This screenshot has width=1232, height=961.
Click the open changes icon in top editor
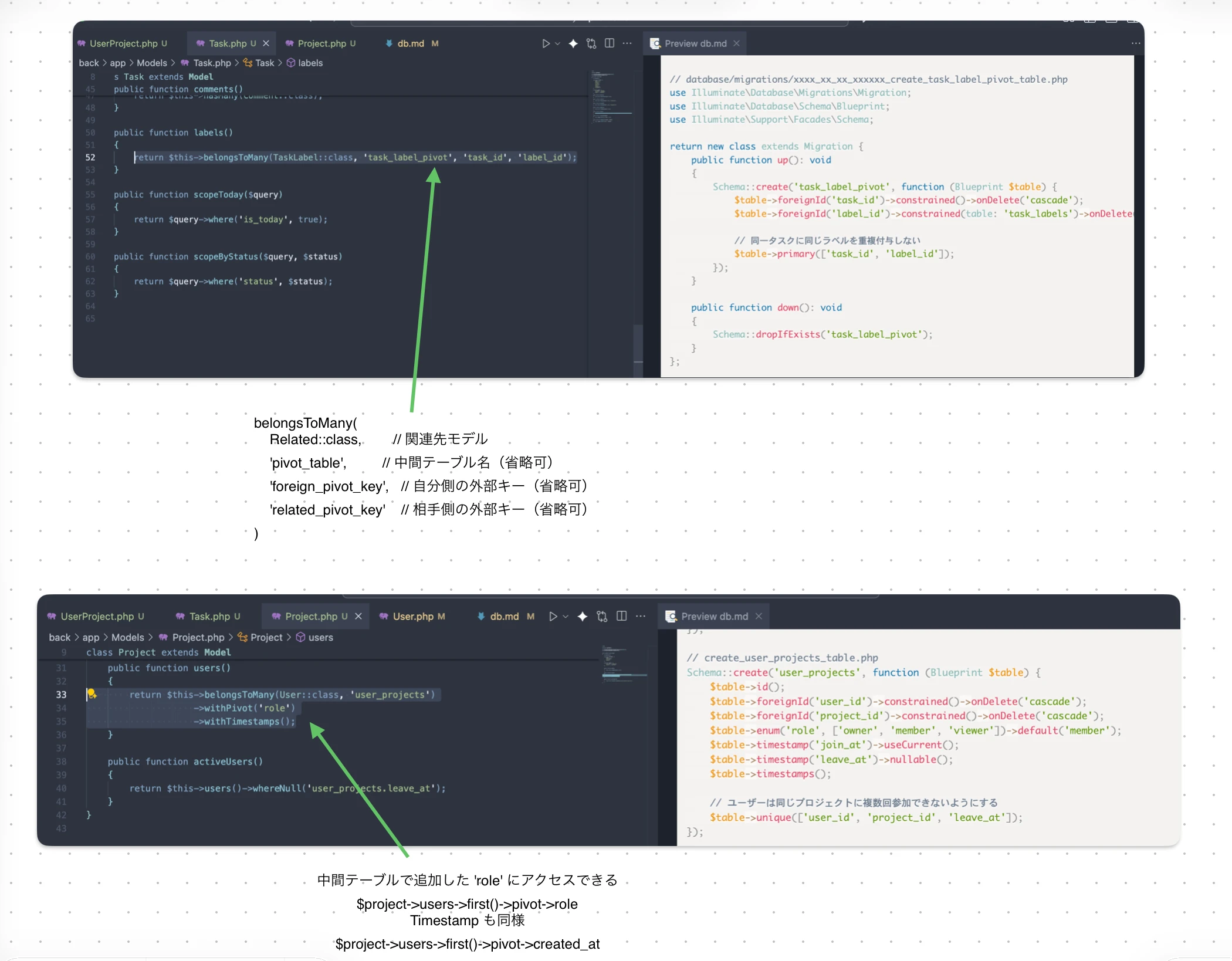591,43
